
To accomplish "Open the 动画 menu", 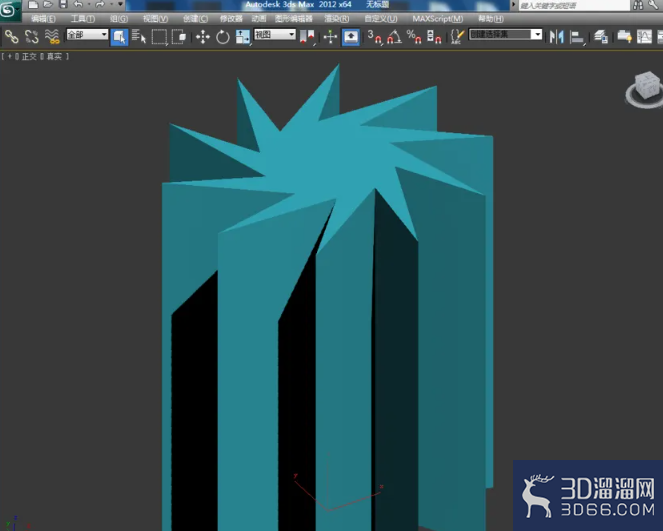I will (x=259, y=19).
